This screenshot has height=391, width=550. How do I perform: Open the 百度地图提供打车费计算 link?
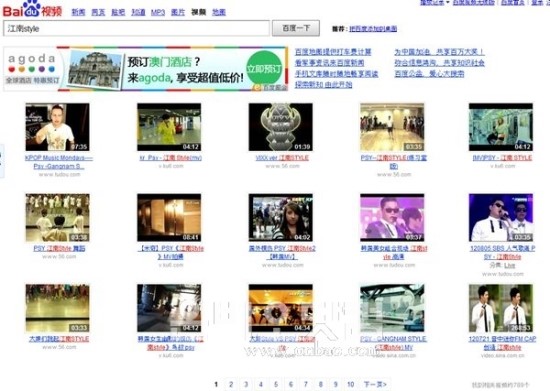pos(333,52)
